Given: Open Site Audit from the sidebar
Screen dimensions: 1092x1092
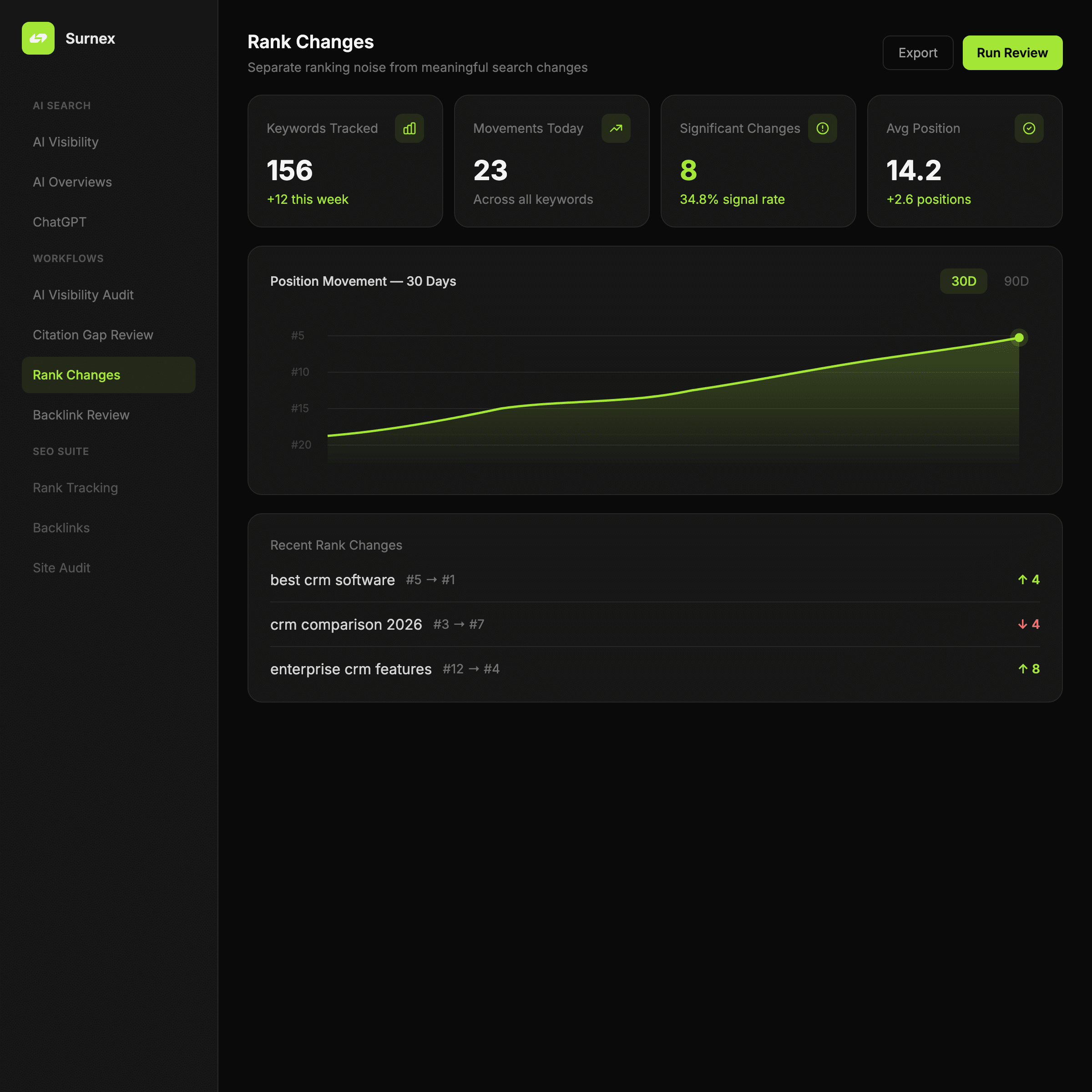Looking at the screenshot, I should click(61, 567).
